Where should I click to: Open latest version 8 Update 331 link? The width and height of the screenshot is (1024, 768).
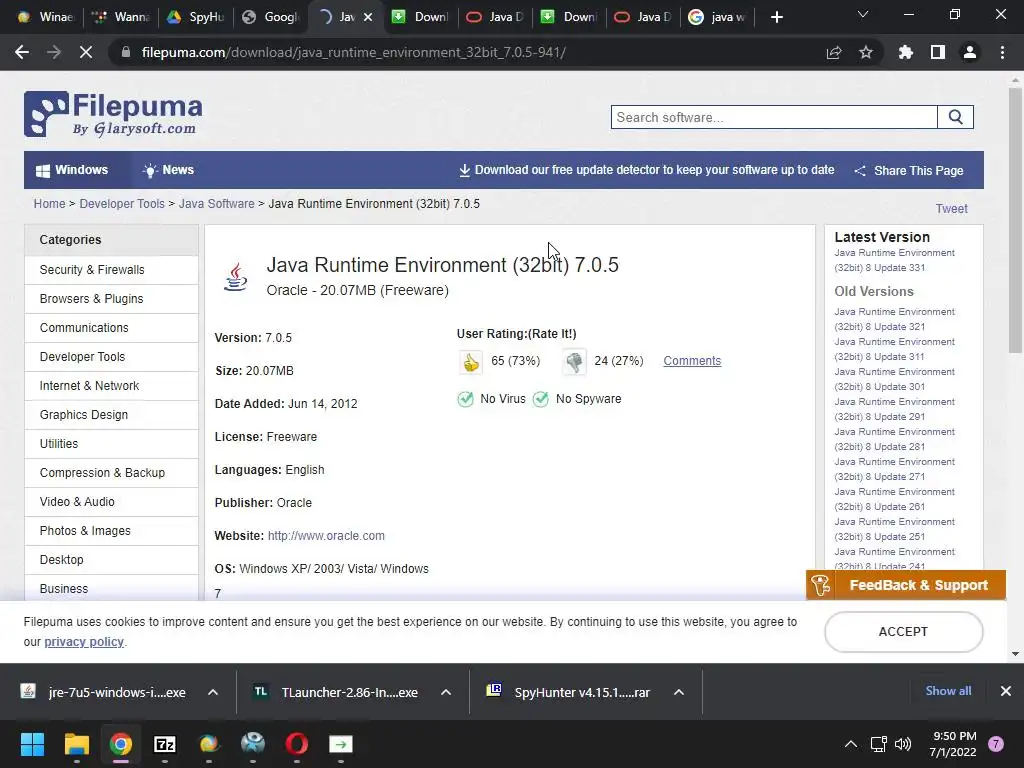click(894, 260)
